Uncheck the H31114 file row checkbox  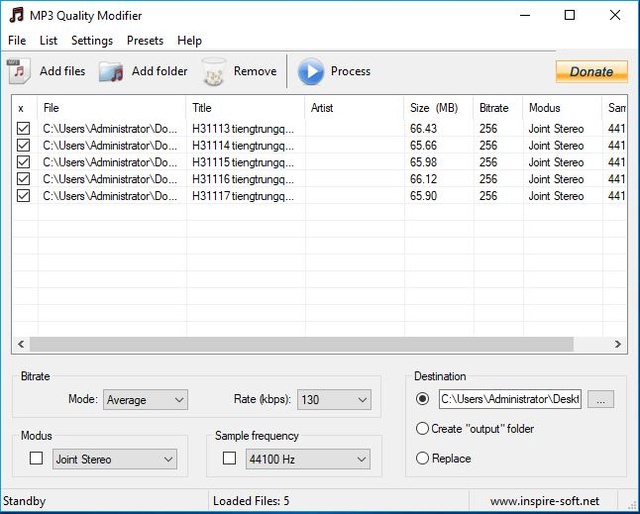pyautogui.click(x=23, y=145)
